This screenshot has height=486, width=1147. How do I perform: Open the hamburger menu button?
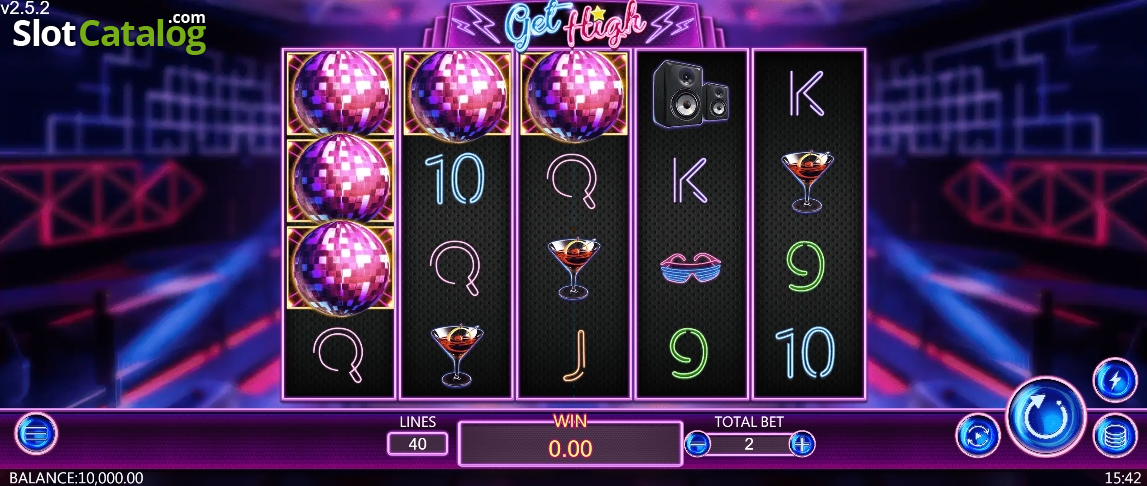point(36,434)
